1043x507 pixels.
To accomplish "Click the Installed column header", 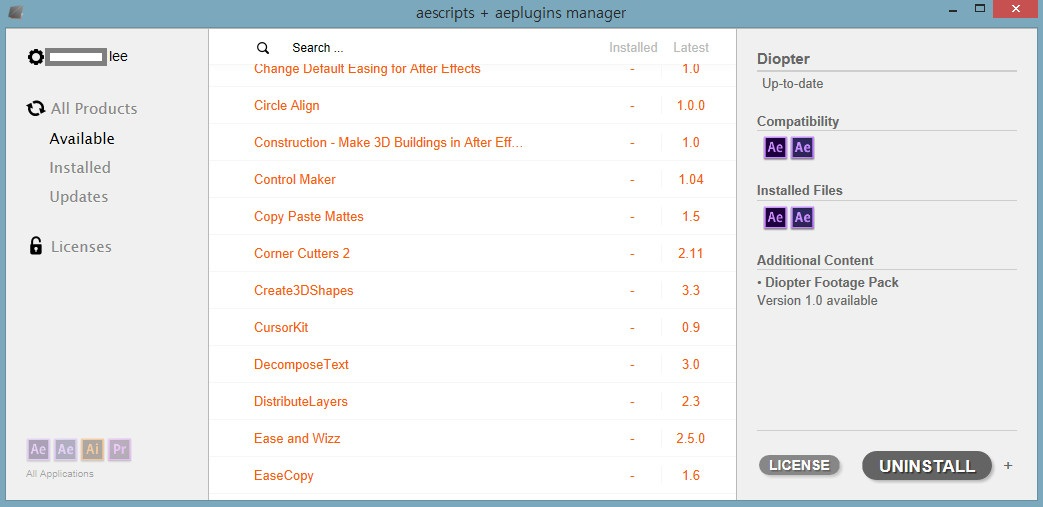I will (x=633, y=48).
